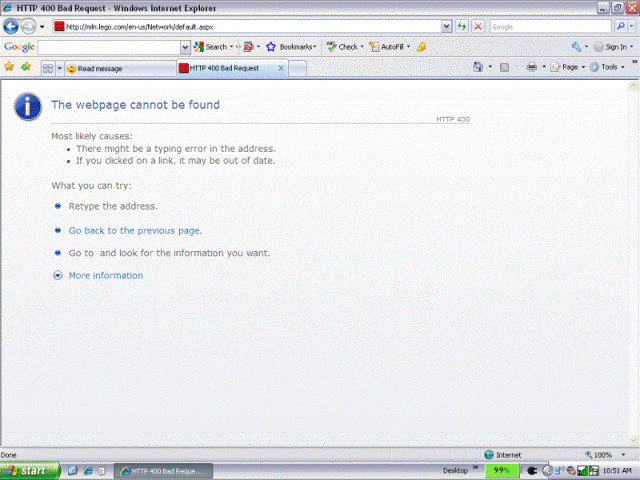Close the HTTP 400 Bad Request tab

[x=281, y=68]
